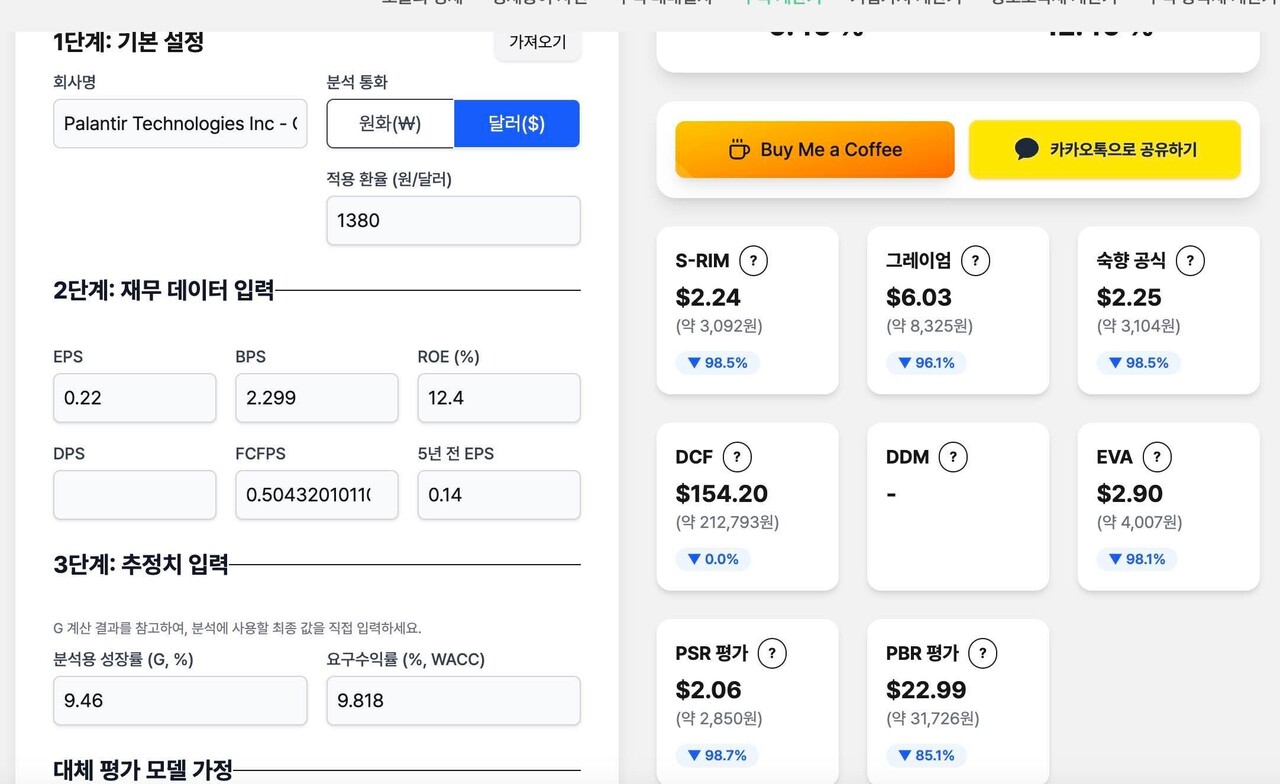Click the 숙향 공식 question mark icon
Image resolution: width=1280 pixels, height=784 pixels.
point(1190,260)
